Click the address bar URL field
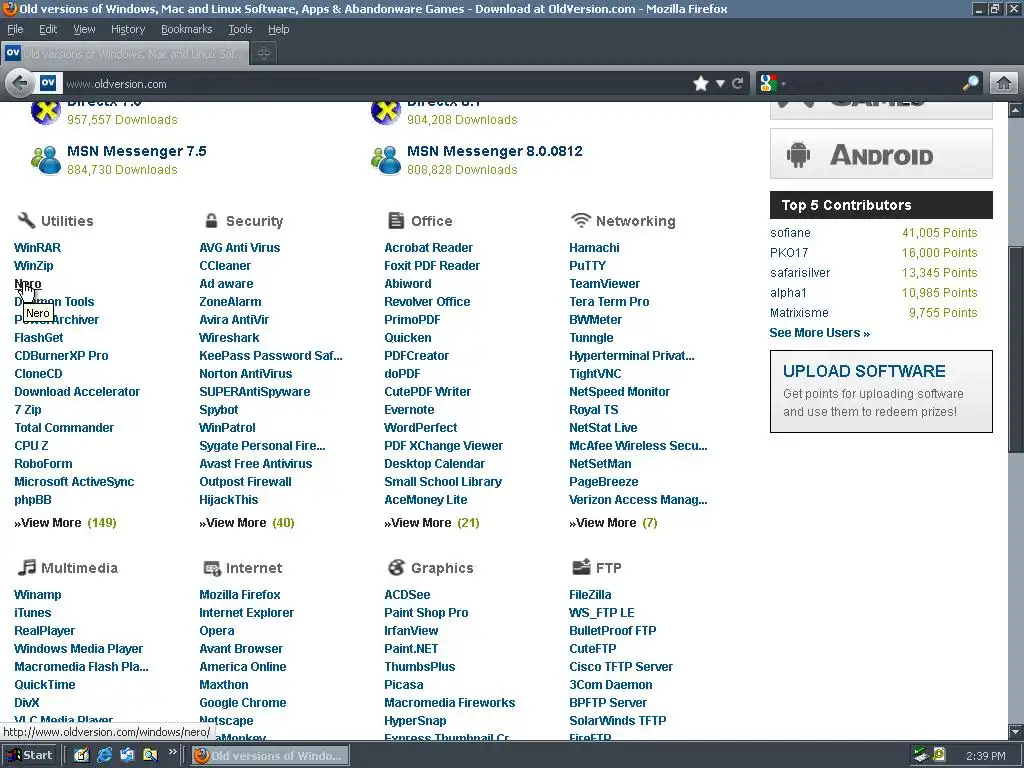Image resolution: width=1024 pixels, height=768 pixels. pyautogui.click(x=376, y=84)
